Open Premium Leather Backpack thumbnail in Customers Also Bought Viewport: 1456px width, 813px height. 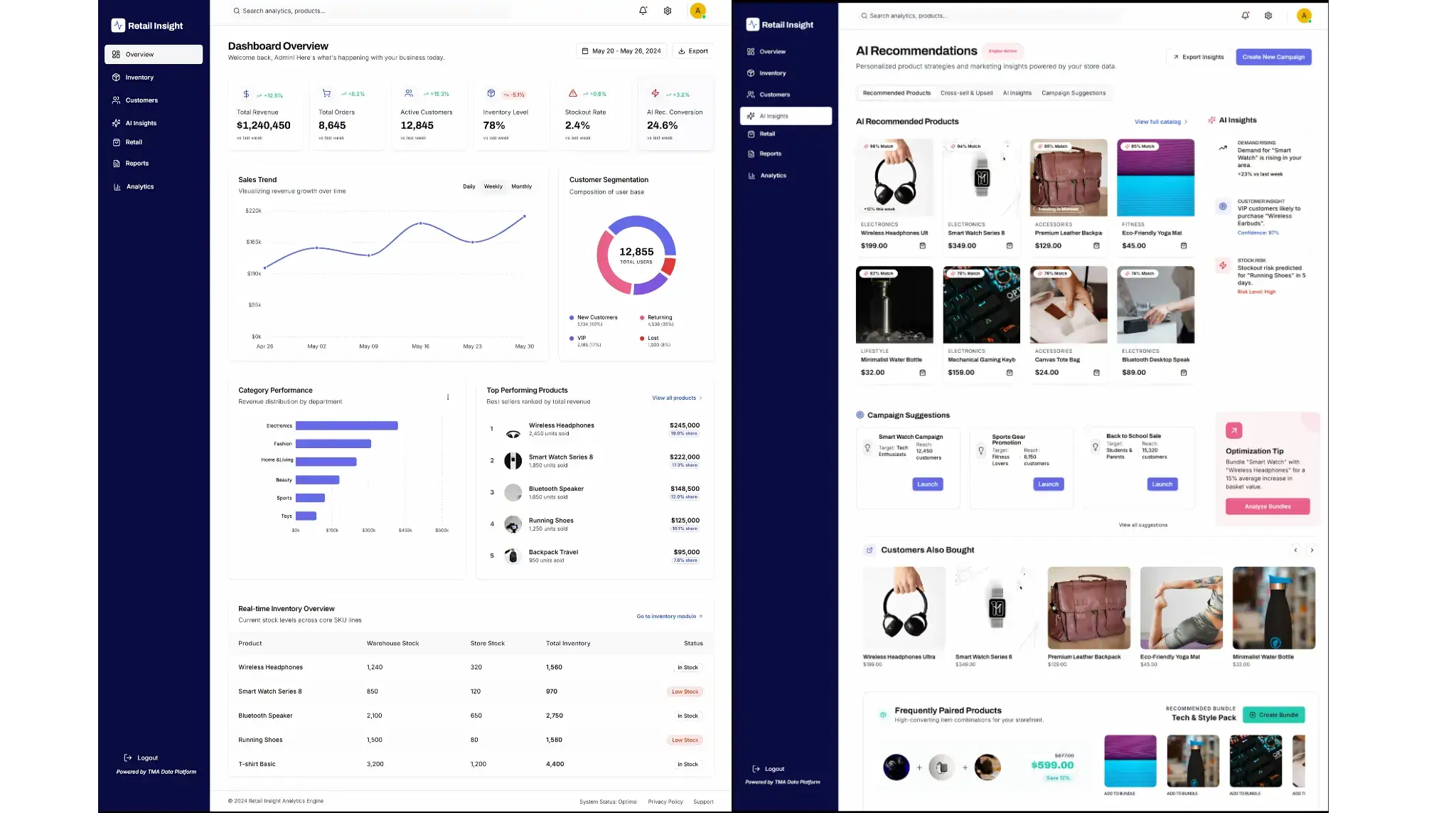click(x=1088, y=608)
